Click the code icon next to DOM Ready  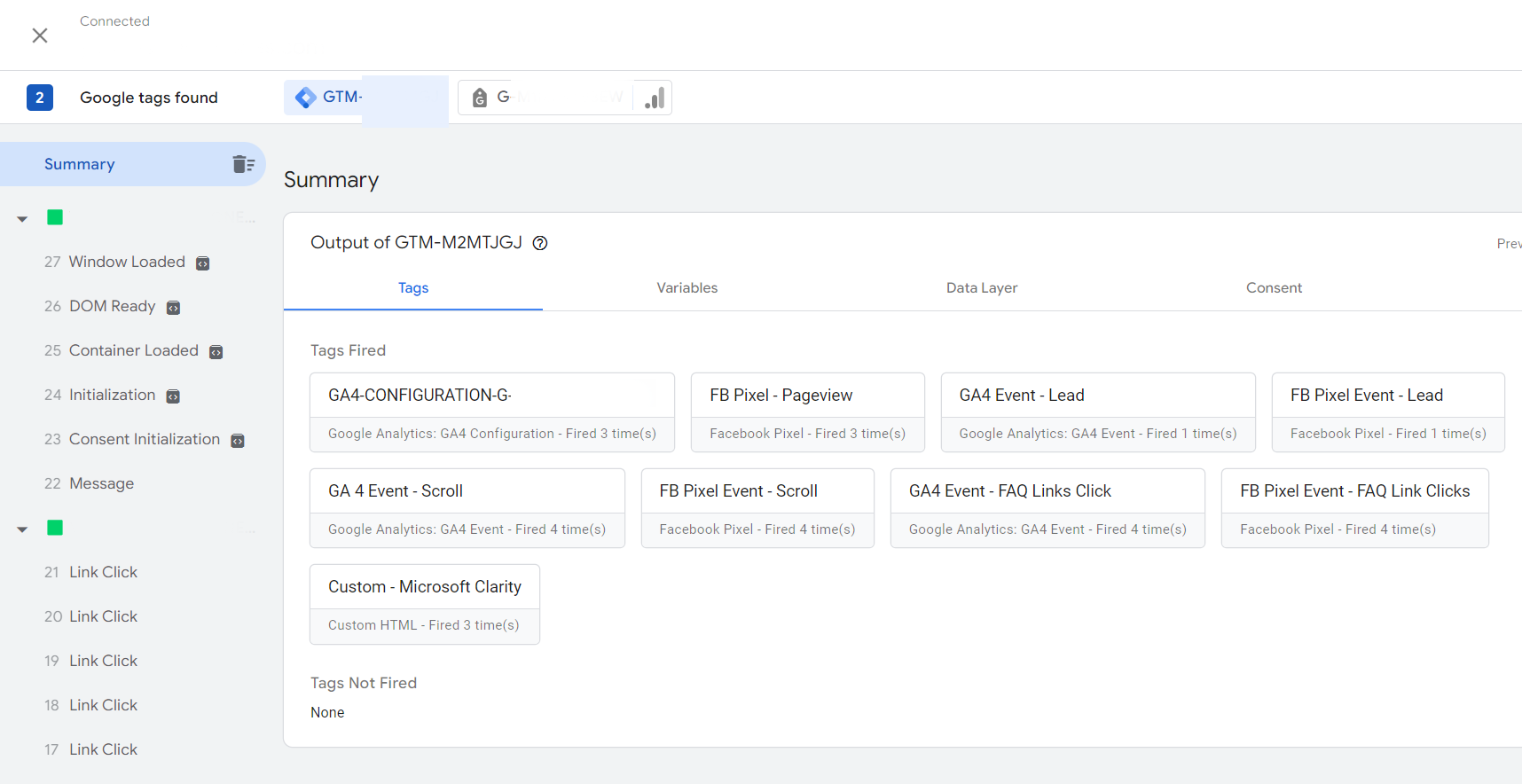pos(174,308)
